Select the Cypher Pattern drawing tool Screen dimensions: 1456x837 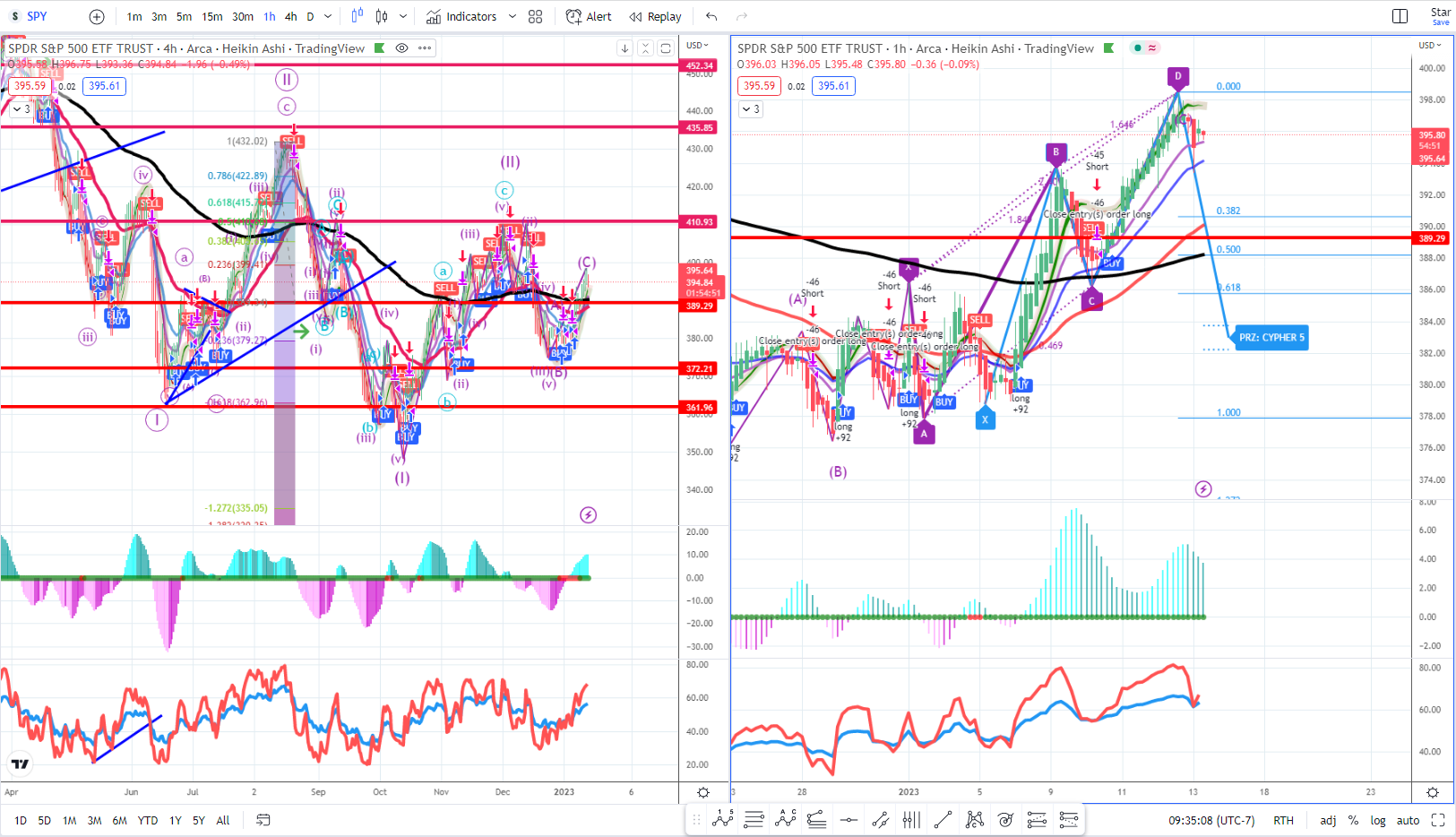point(974,819)
